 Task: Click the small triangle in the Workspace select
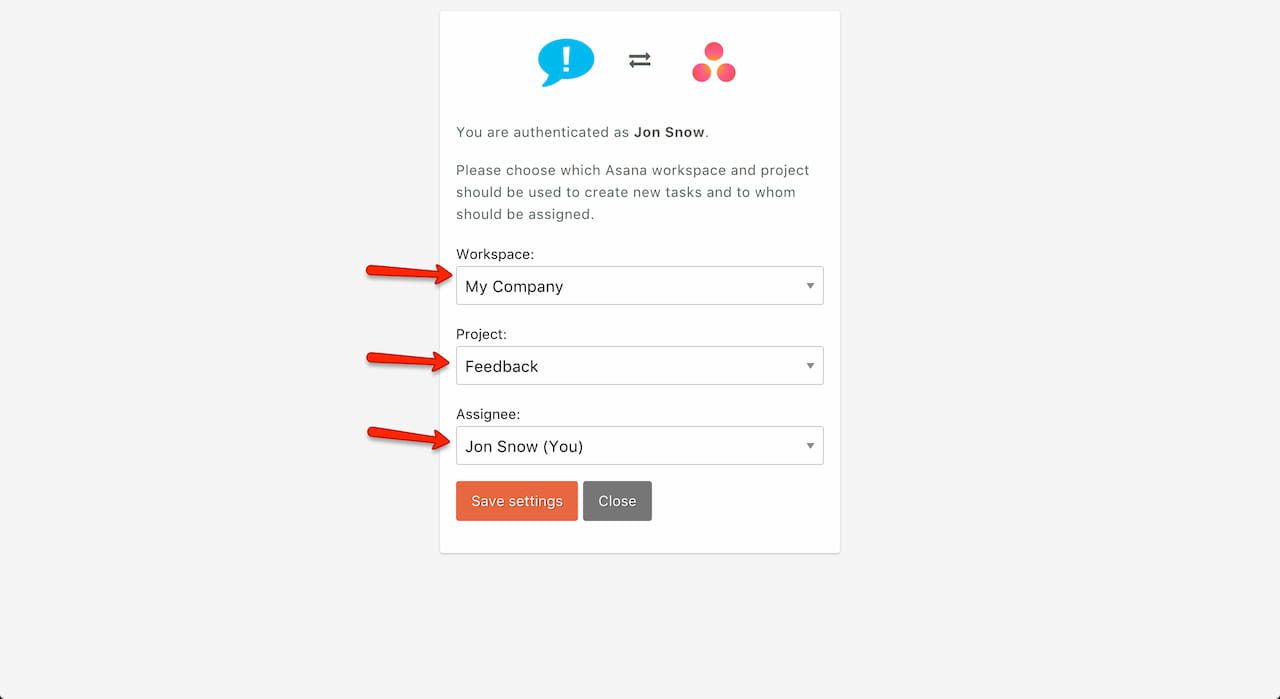[x=810, y=286]
